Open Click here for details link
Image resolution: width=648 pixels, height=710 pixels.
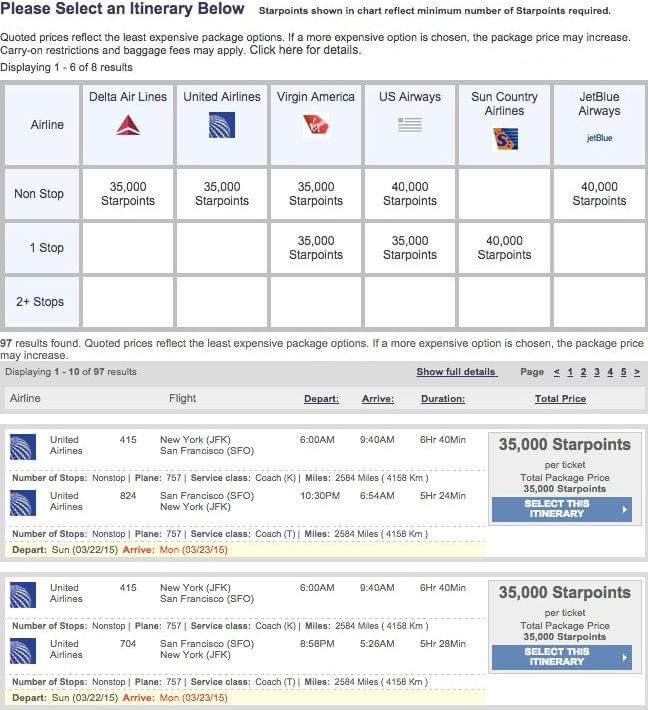point(305,50)
